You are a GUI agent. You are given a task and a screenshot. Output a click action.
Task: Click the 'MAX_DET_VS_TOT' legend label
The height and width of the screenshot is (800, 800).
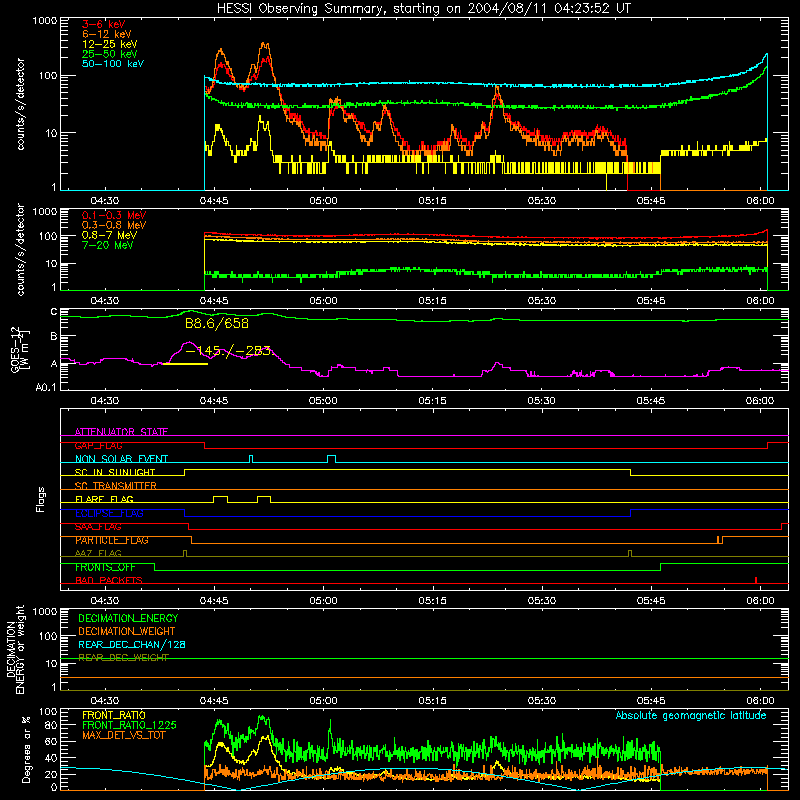click(124, 735)
